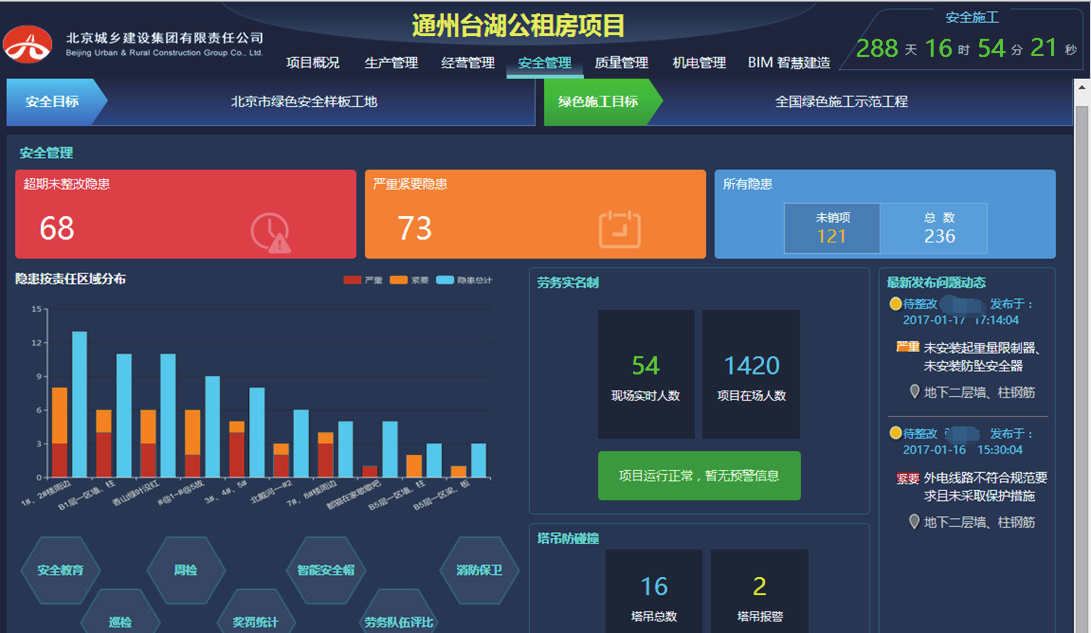Click the 现场实时人数 tile showing 54
The height and width of the screenshot is (633, 1091).
(646, 374)
